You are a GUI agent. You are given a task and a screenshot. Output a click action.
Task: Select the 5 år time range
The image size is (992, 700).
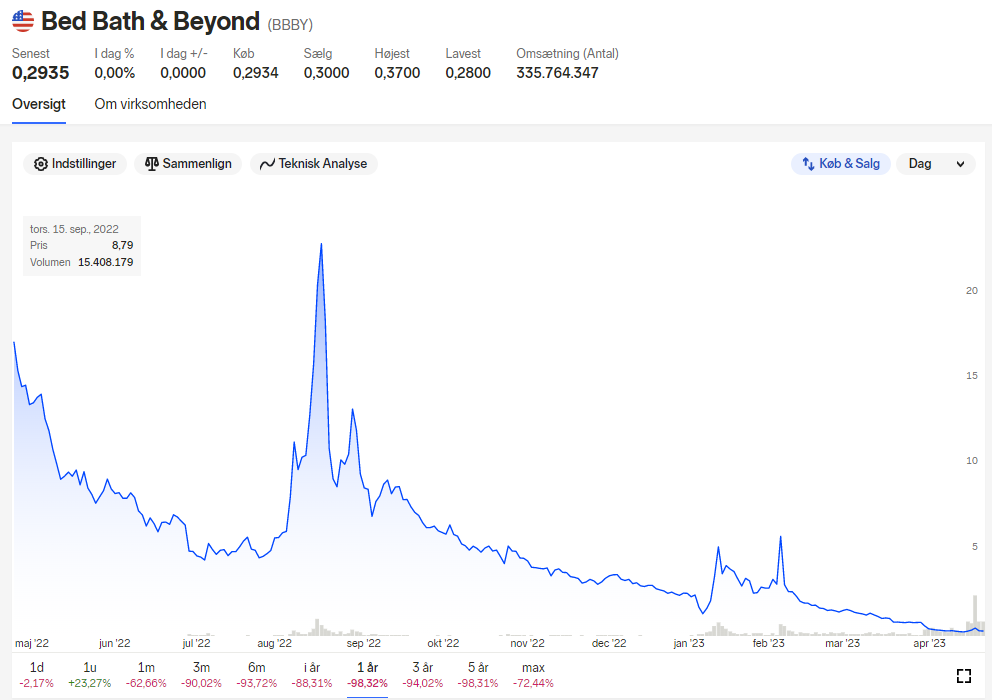pyautogui.click(x=478, y=675)
